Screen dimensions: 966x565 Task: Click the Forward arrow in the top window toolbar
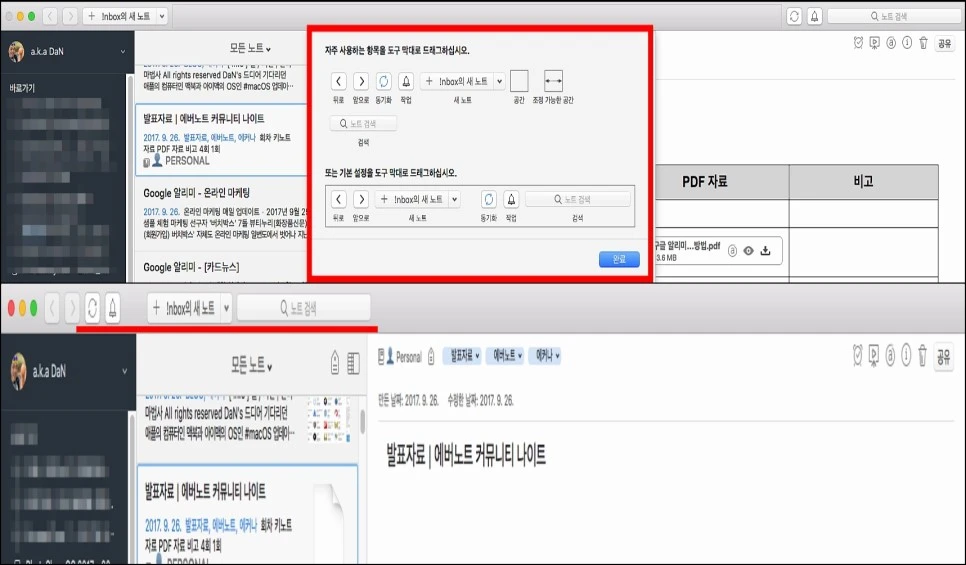click(70, 16)
